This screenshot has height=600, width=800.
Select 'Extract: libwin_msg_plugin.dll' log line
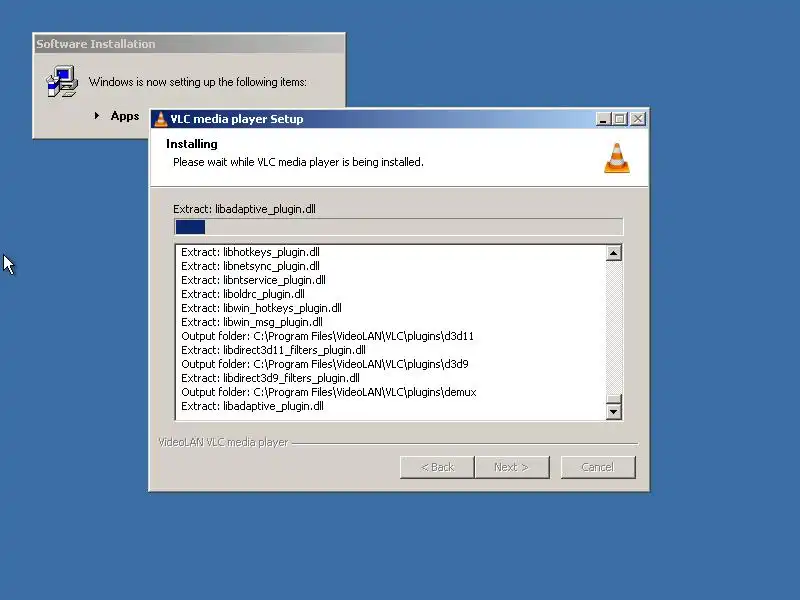252,322
